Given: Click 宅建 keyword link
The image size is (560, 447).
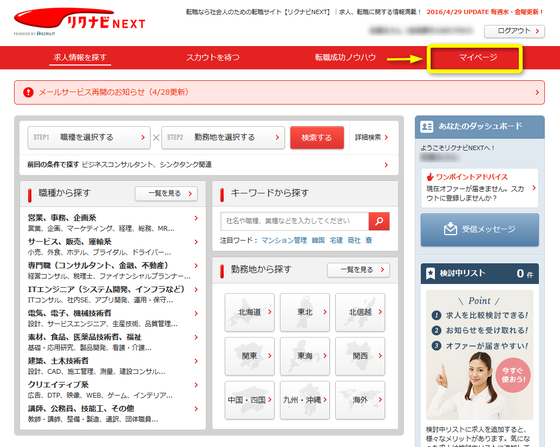Looking at the screenshot, I should tap(336, 240).
